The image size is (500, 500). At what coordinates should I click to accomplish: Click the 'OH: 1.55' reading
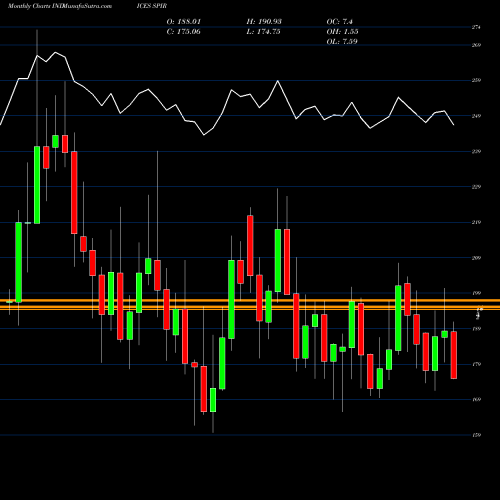coord(342,32)
